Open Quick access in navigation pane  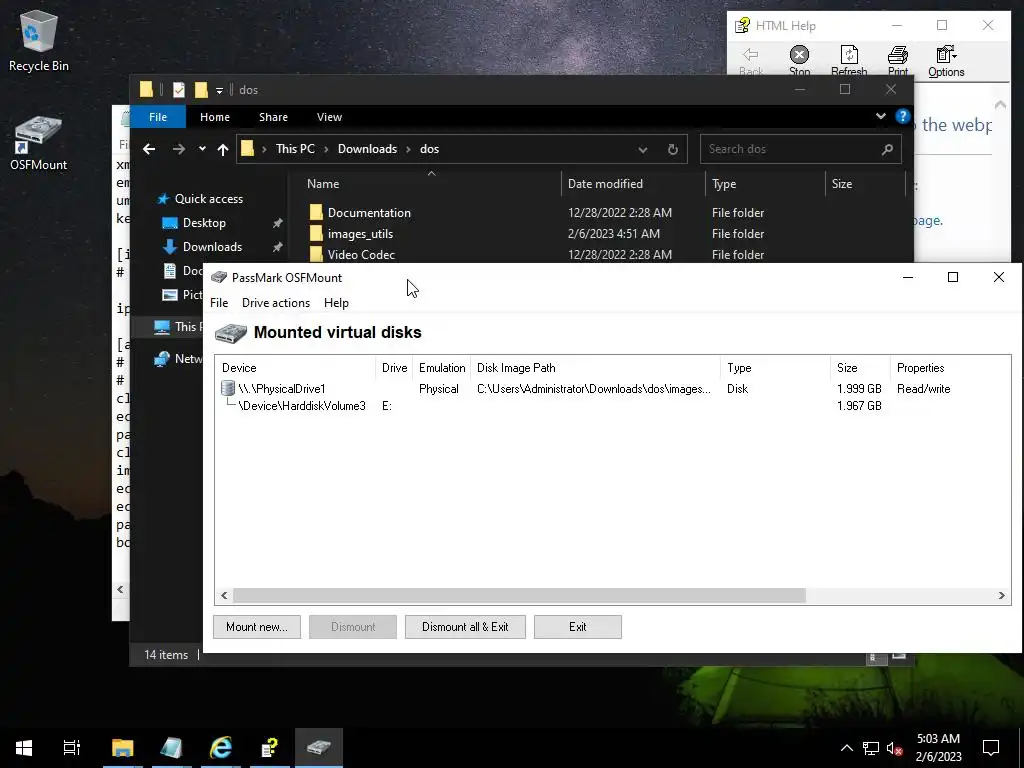click(x=208, y=199)
